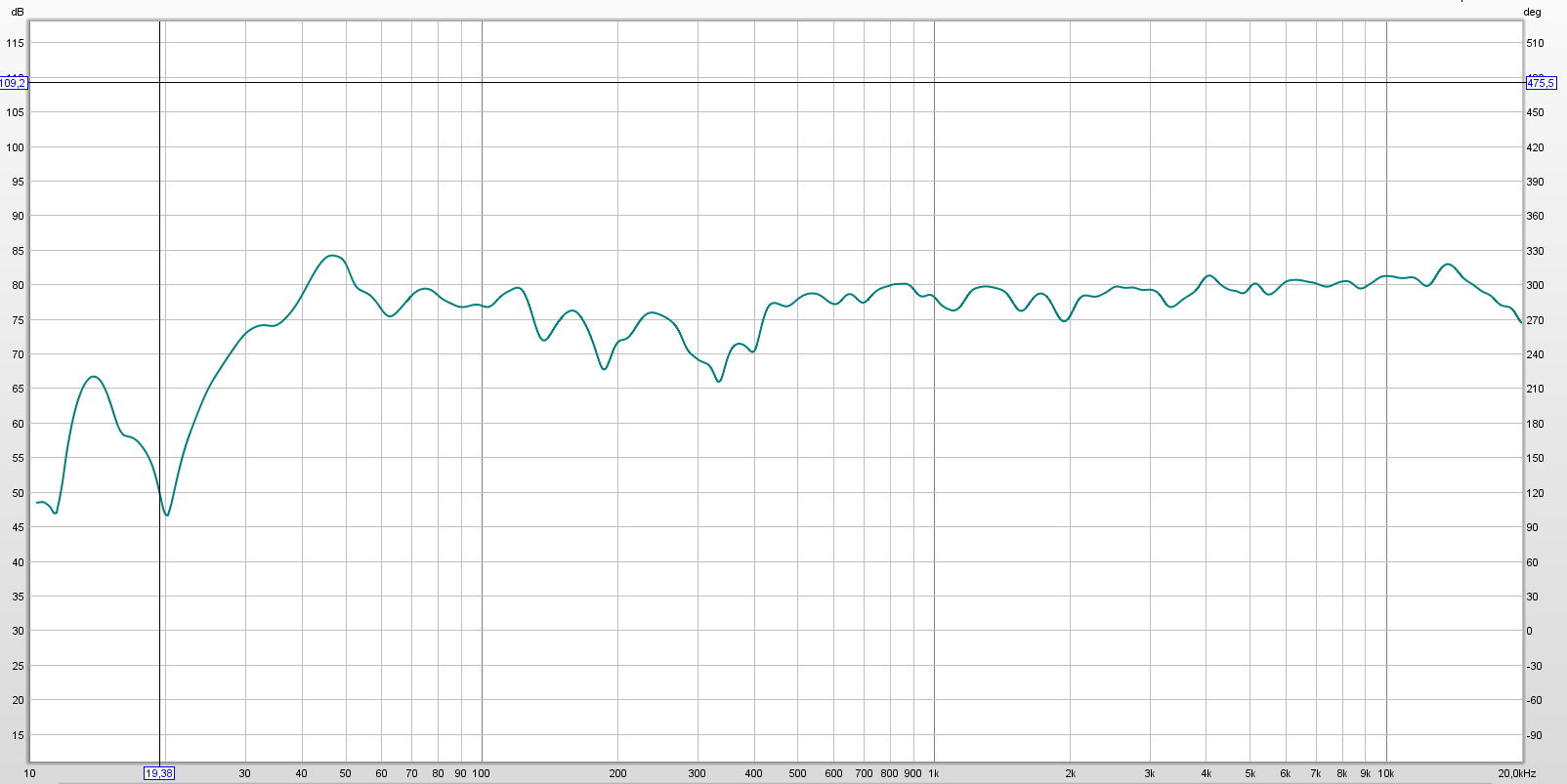
Task: Click the -90 label on the degree axis
Action: point(1535,735)
